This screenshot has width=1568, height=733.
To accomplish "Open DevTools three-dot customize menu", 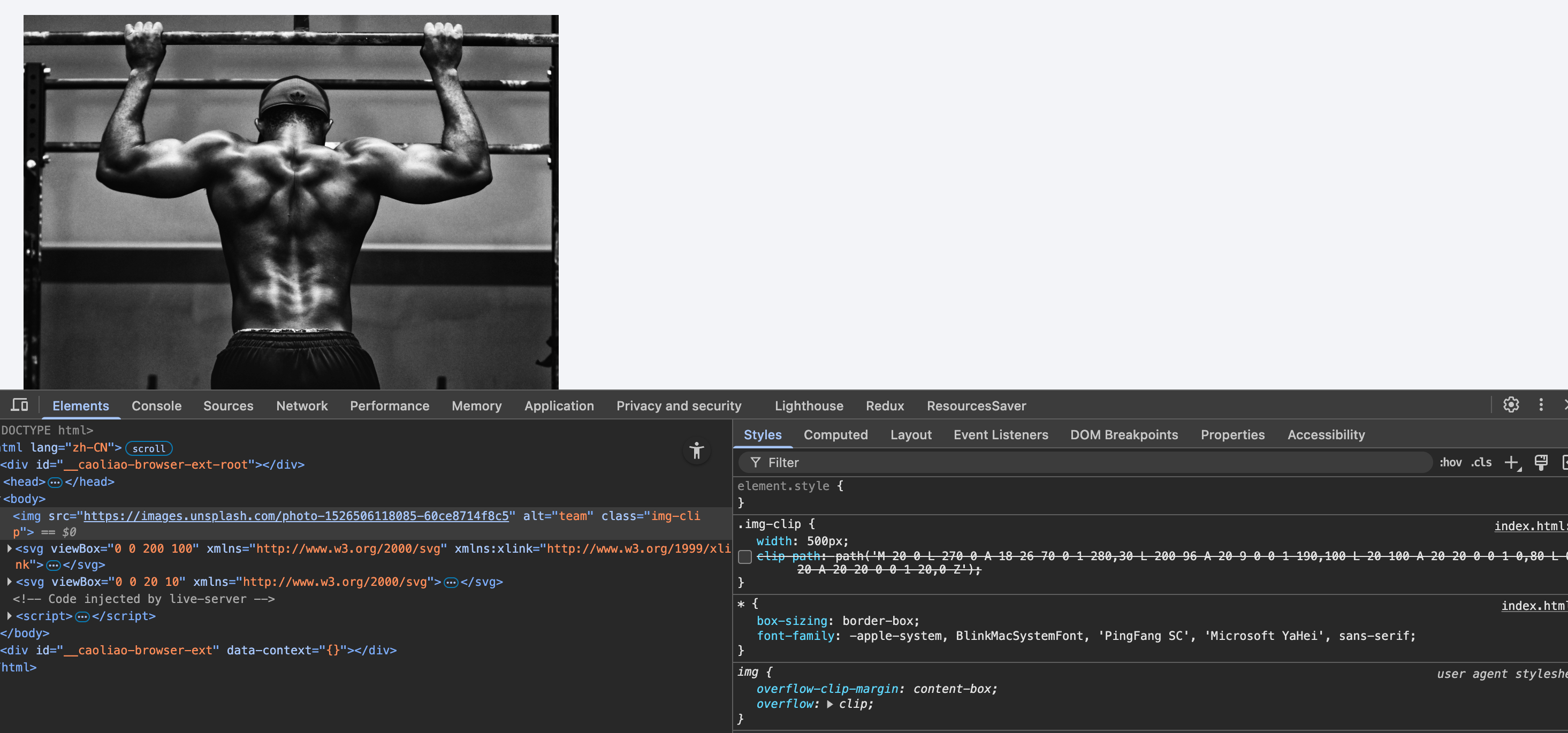I will click(1541, 405).
